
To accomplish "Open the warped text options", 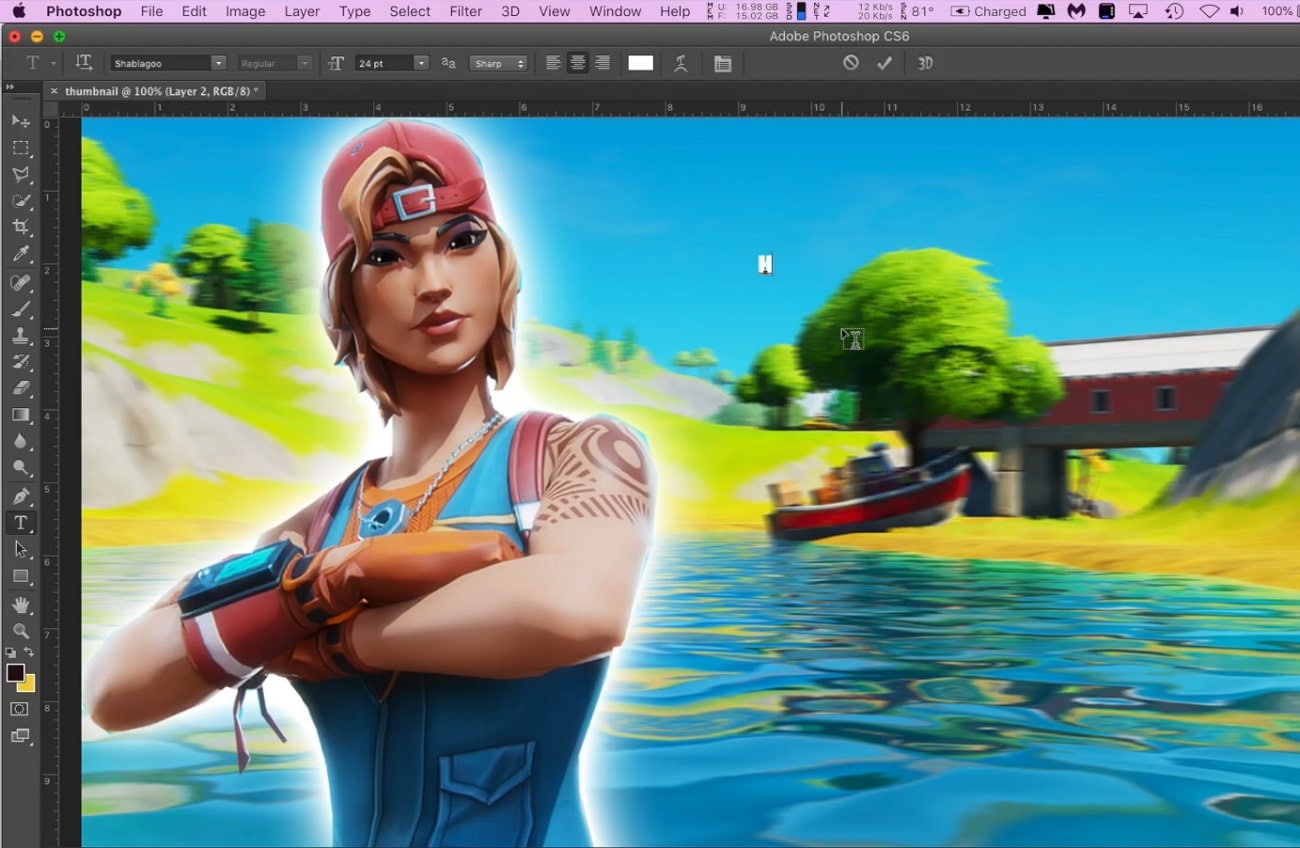I will click(x=681, y=63).
